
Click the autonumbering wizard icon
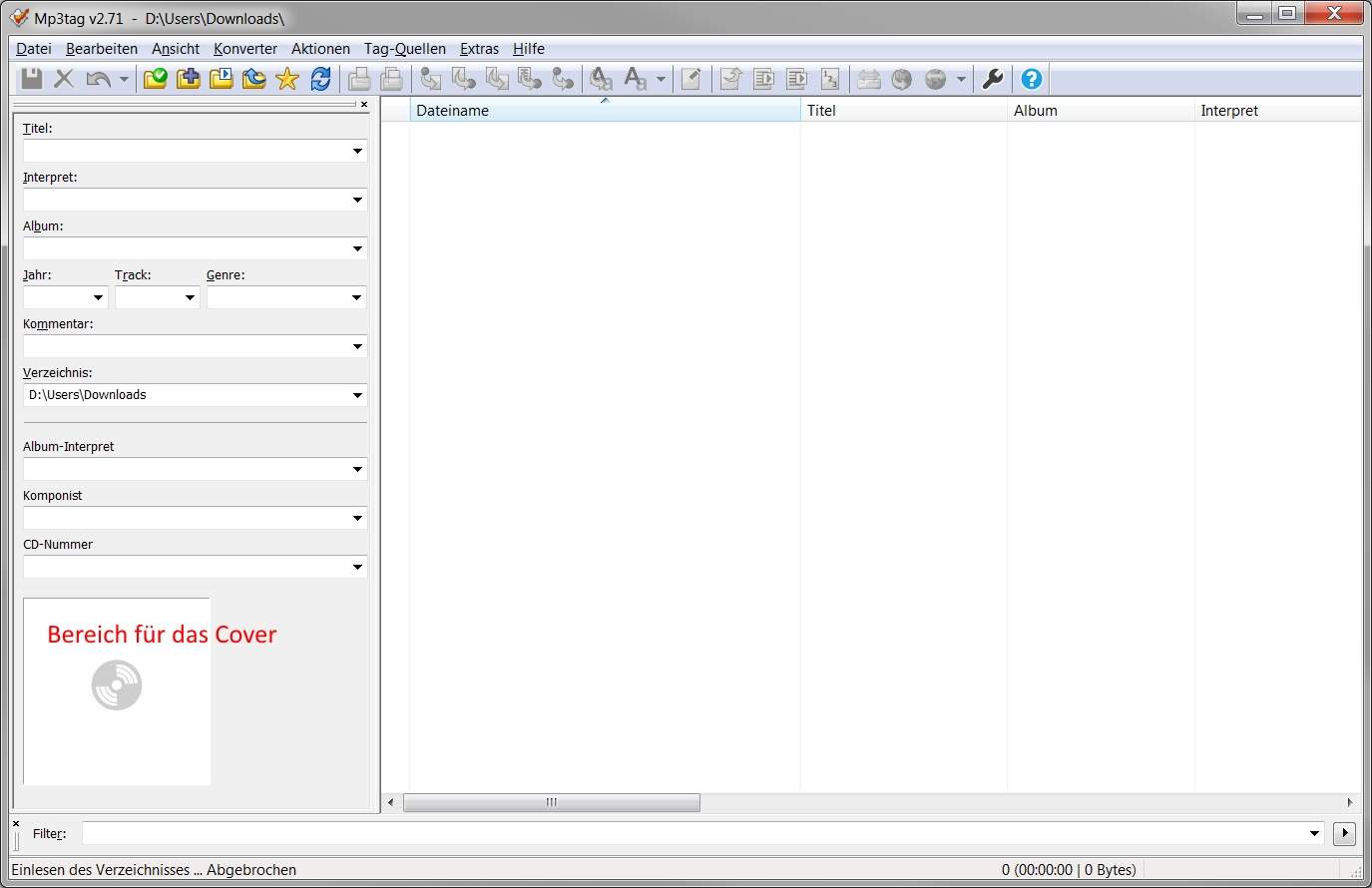[829, 79]
